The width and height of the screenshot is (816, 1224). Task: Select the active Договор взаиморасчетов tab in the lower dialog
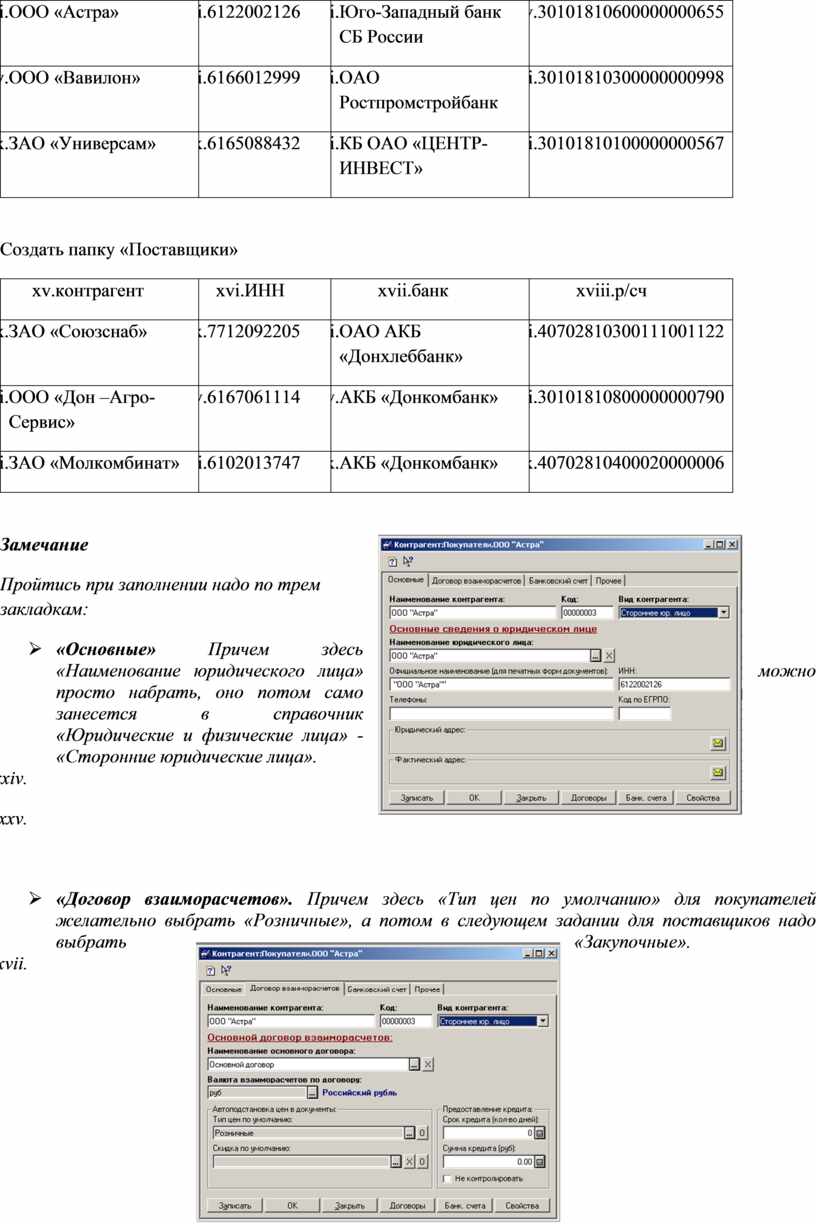[x=295, y=988]
